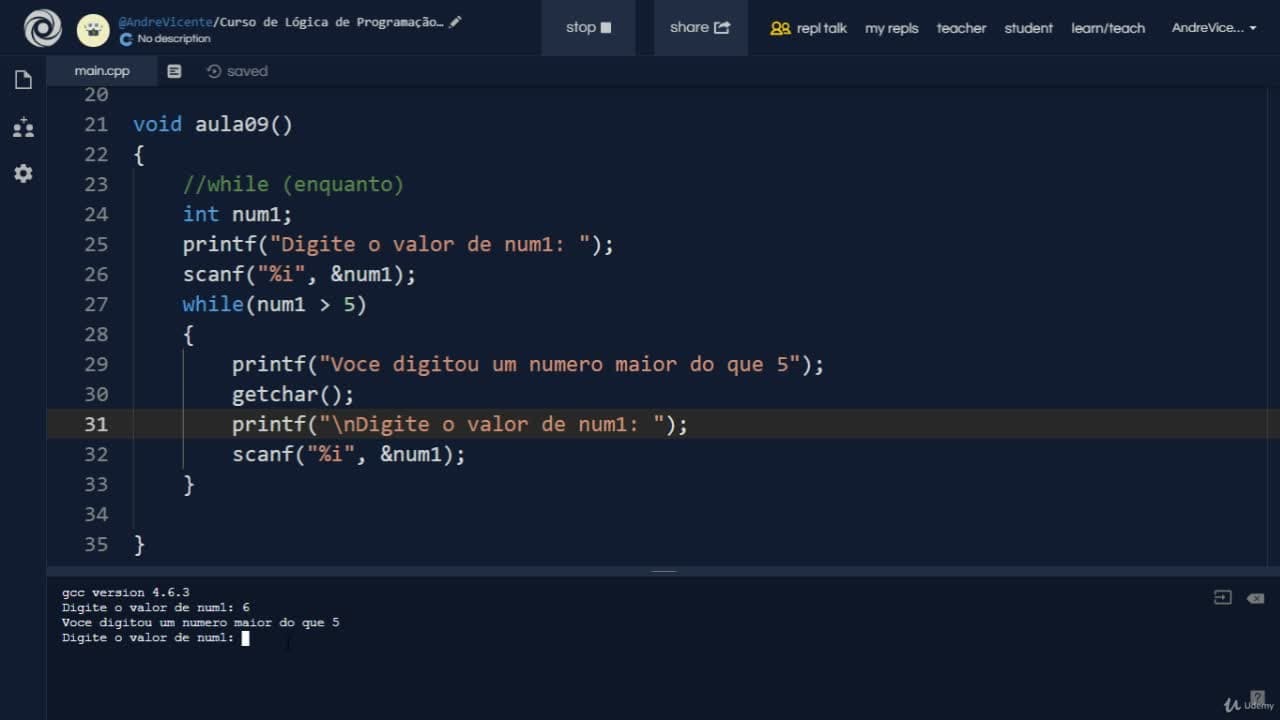Image resolution: width=1280 pixels, height=720 pixels.
Task: Click the Repl.it spiral logo
Action: (42, 28)
